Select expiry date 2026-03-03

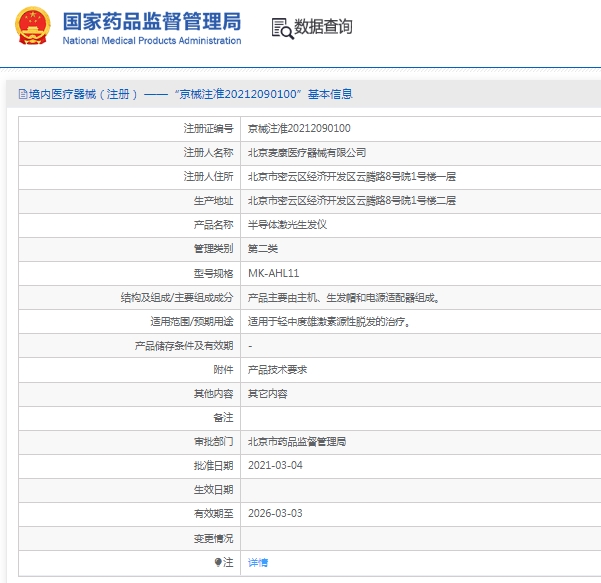pyautogui.click(x=275, y=513)
